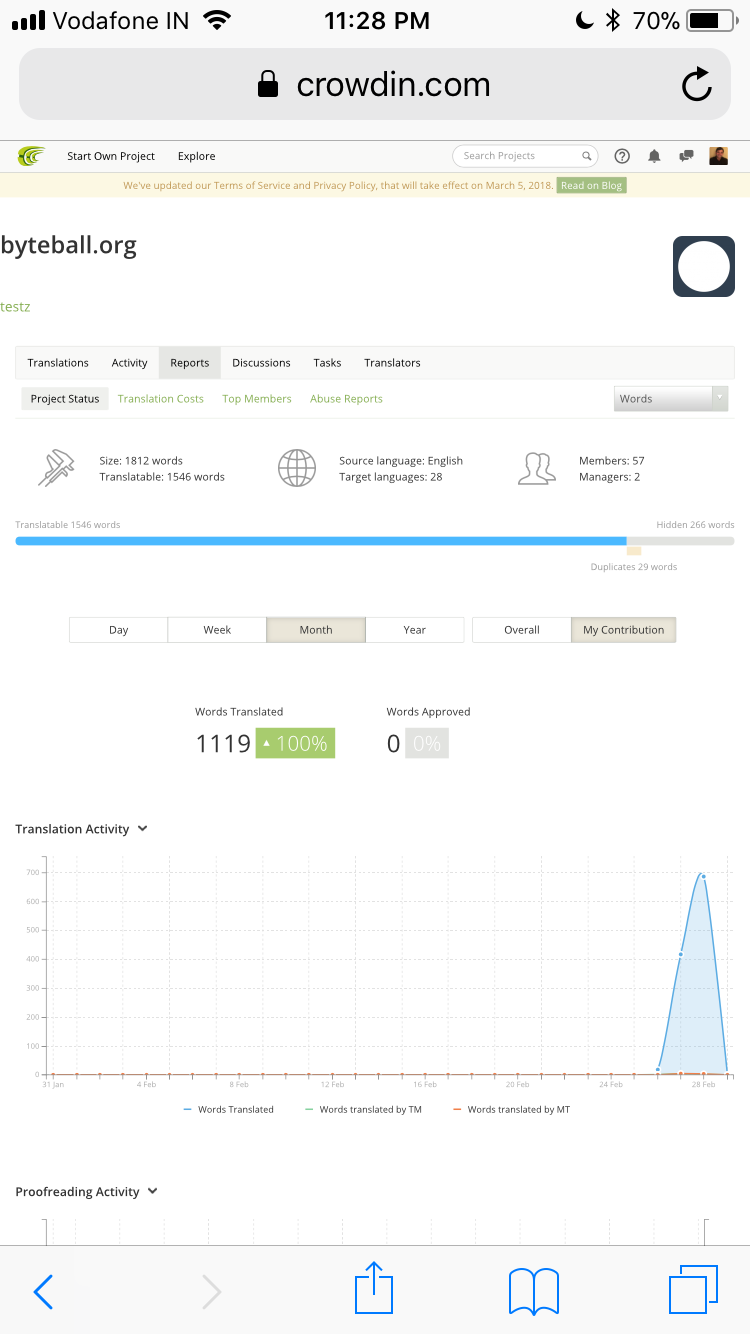Viewport: 750px width, 1334px height.
Task: Switch to the Discussions tab
Action: point(261,363)
